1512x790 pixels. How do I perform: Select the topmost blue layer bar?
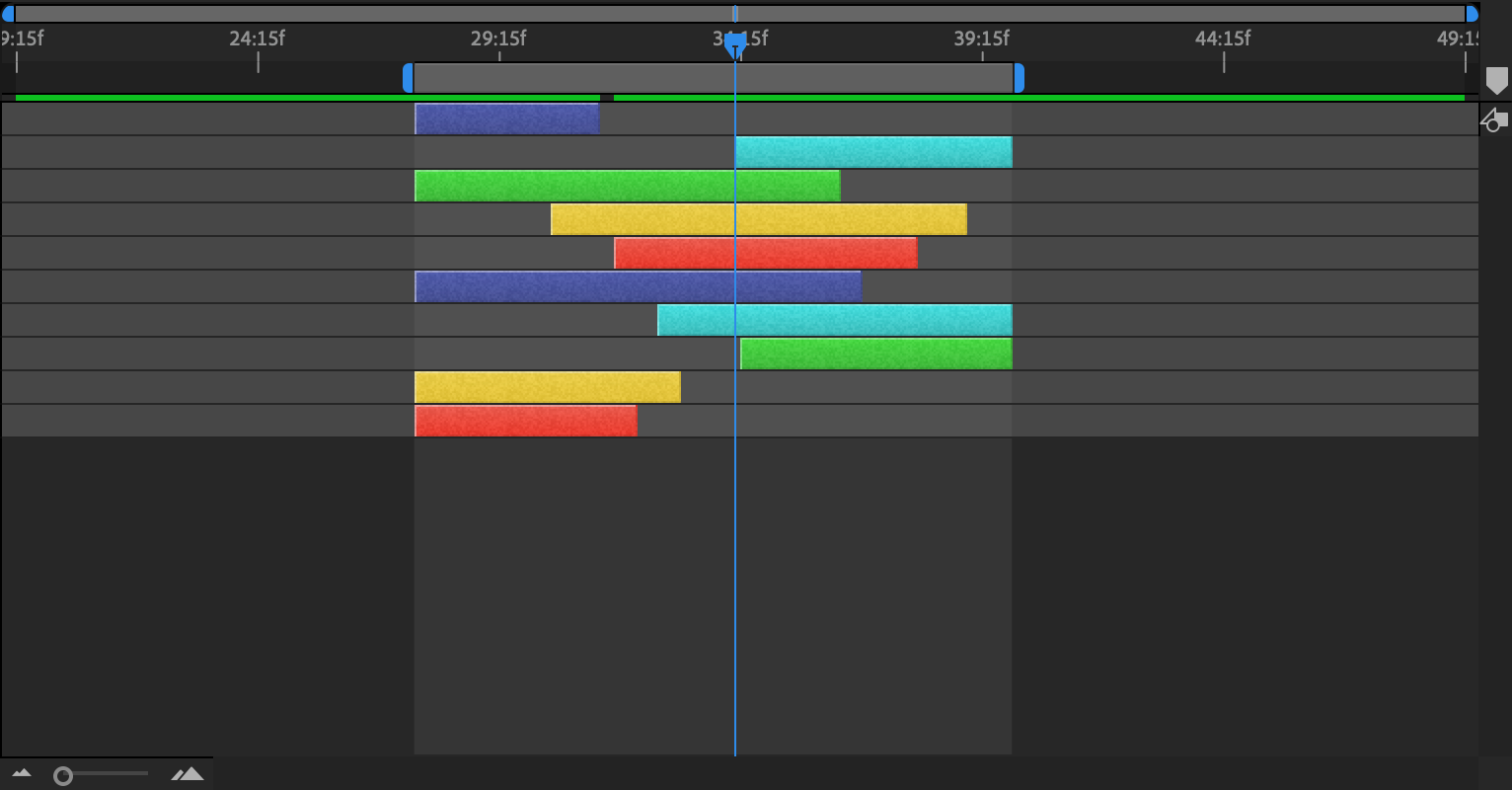[x=505, y=118]
